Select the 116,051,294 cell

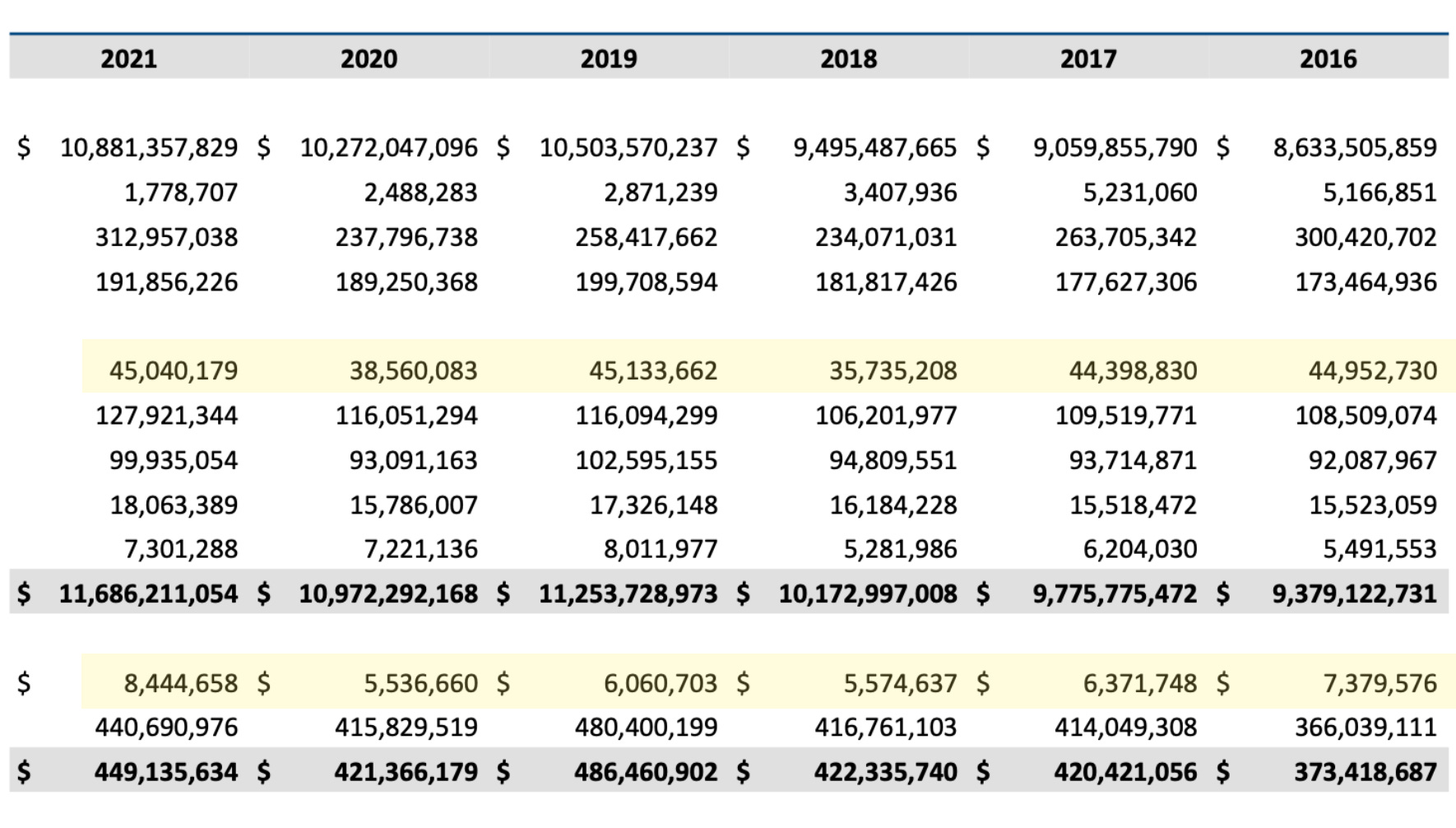point(406,416)
